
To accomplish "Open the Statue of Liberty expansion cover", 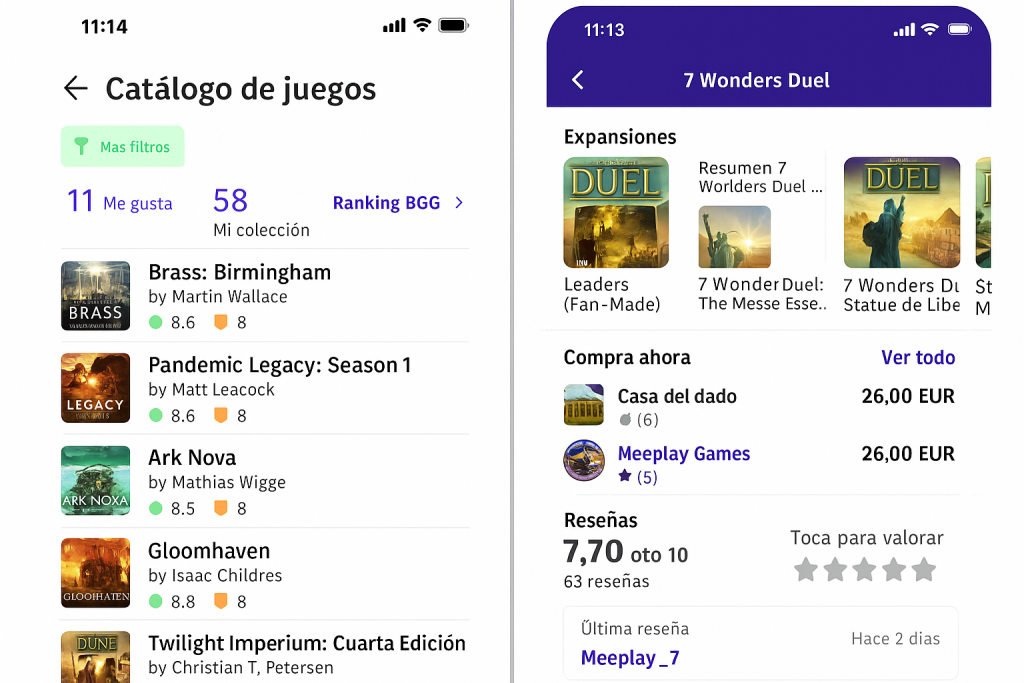I will pos(902,212).
